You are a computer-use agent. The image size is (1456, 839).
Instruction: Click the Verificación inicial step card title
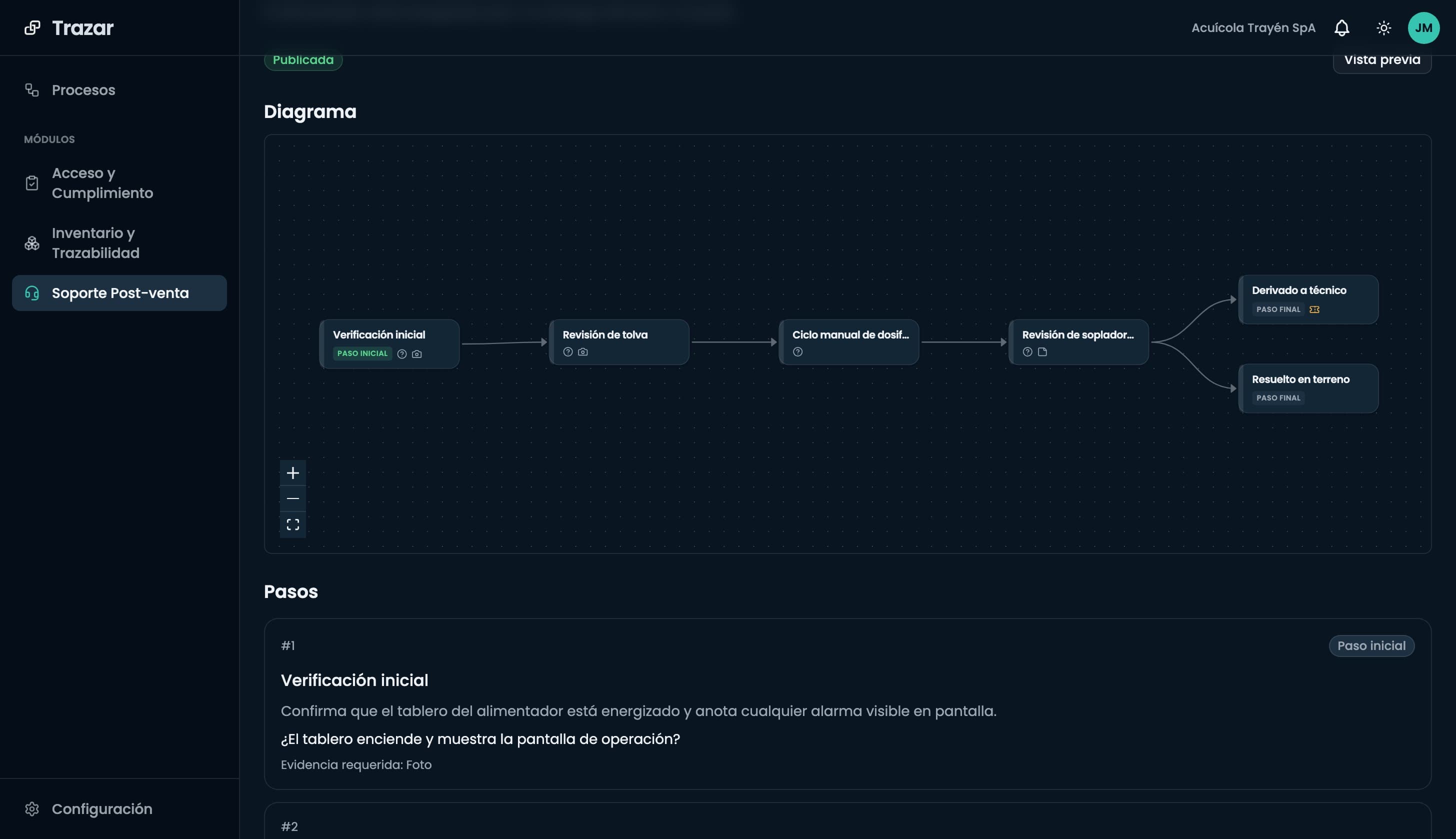point(354,680)
